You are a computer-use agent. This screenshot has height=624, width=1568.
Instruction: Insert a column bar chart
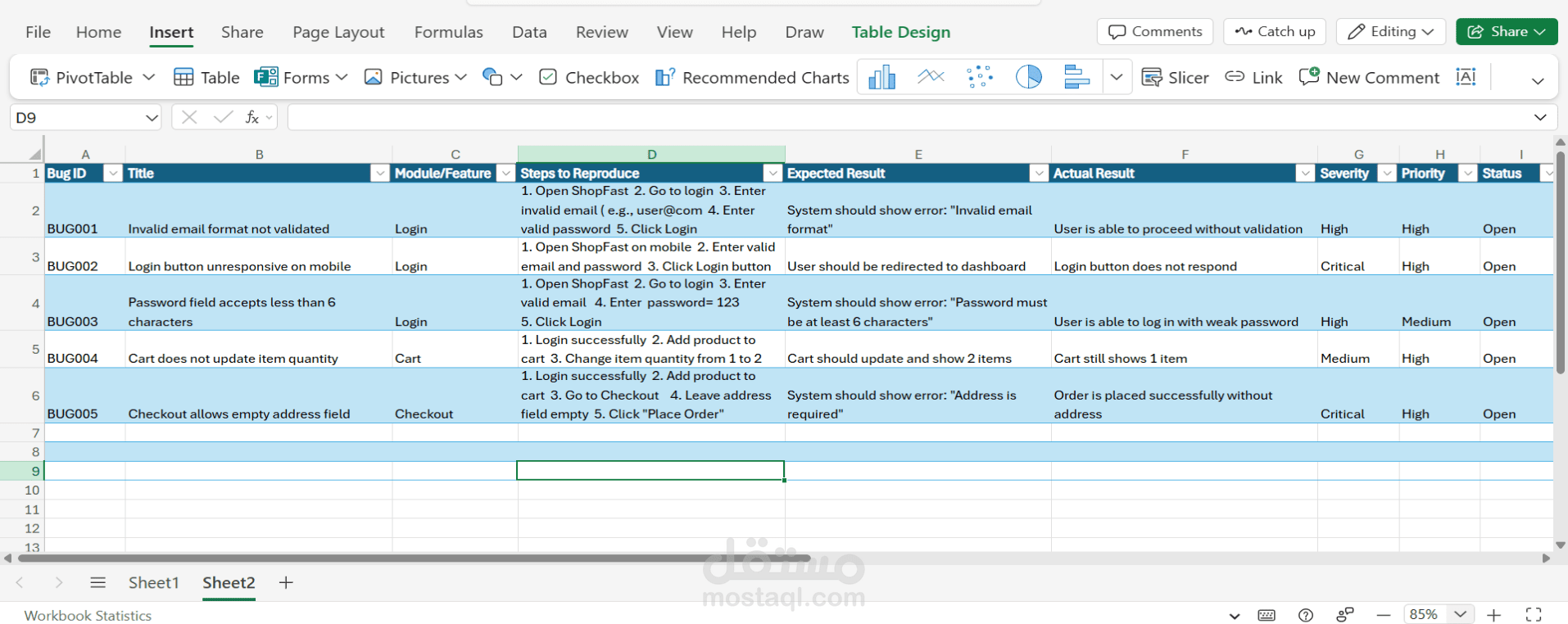(881, 77)
